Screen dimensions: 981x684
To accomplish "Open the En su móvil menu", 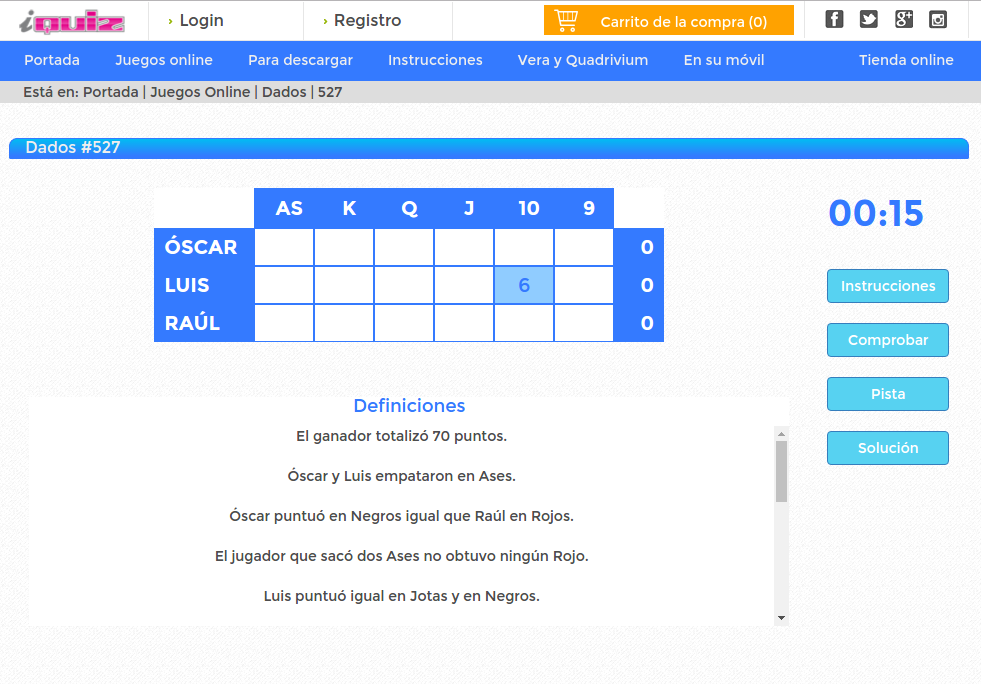I will pyautogui.click(x=724, y=60).
